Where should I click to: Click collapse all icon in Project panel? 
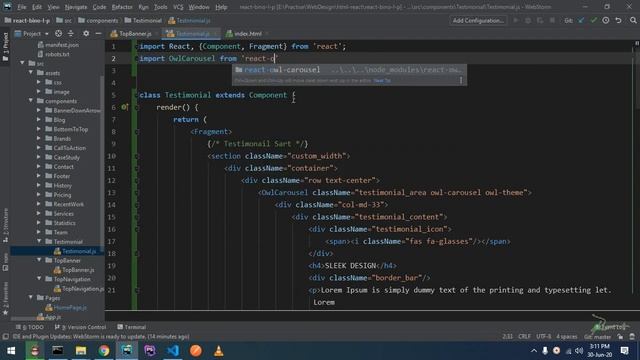[71, 33]
